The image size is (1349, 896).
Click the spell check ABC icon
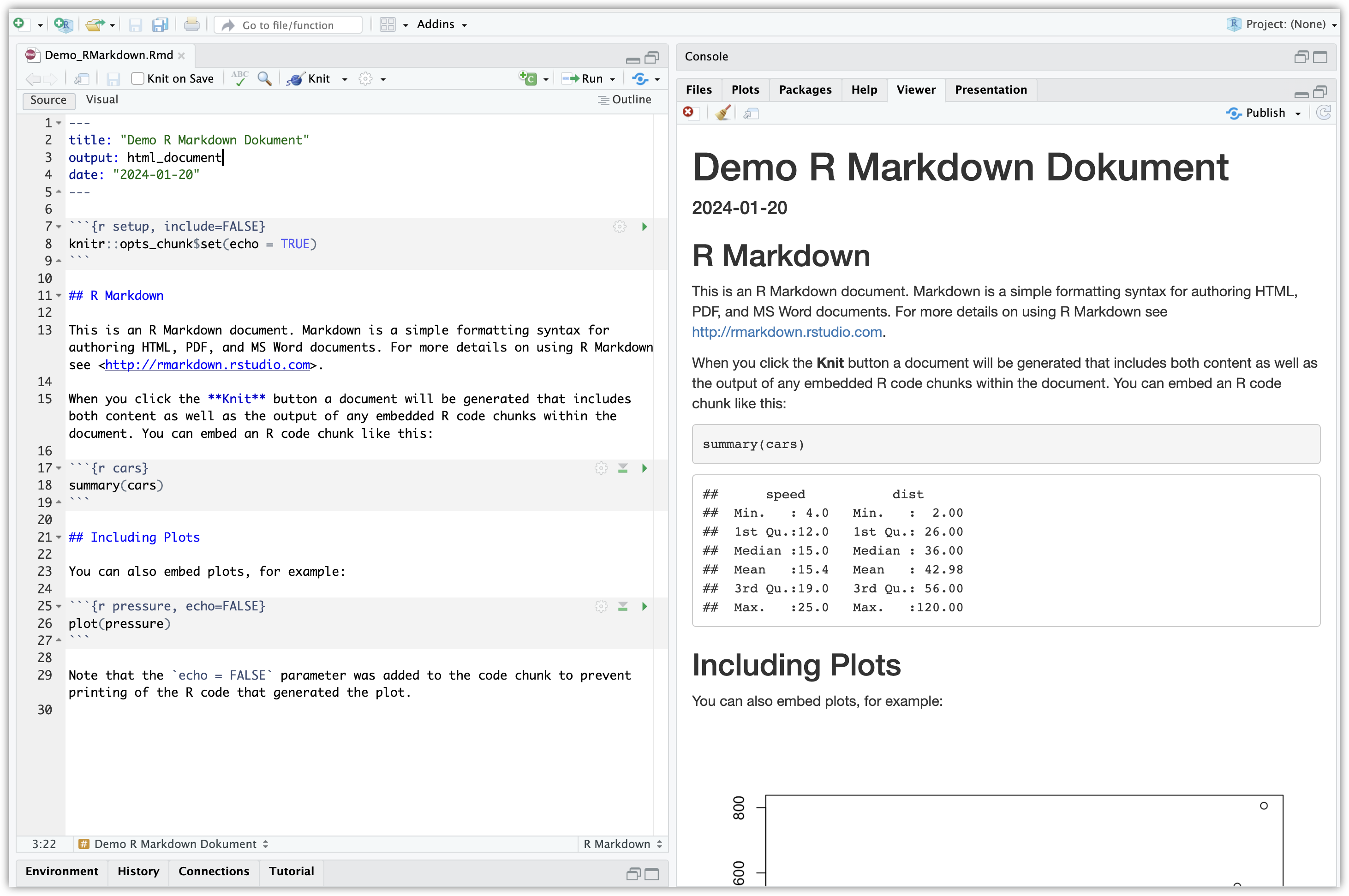pos(239,78)
